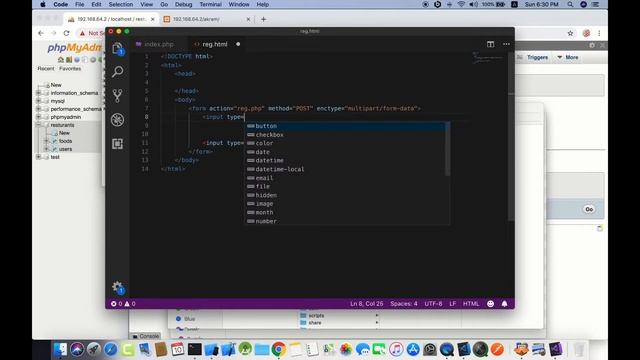
Task: Open Siri from the Dock
Action: pos(77,349)
